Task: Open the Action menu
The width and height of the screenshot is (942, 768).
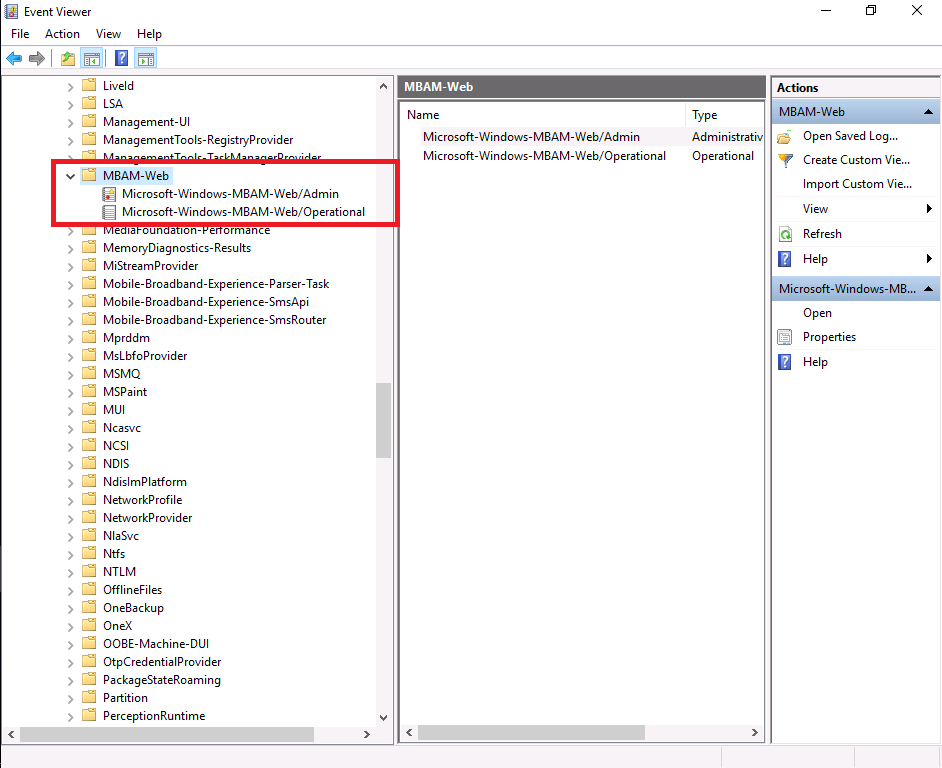Action: pos(62,34)
